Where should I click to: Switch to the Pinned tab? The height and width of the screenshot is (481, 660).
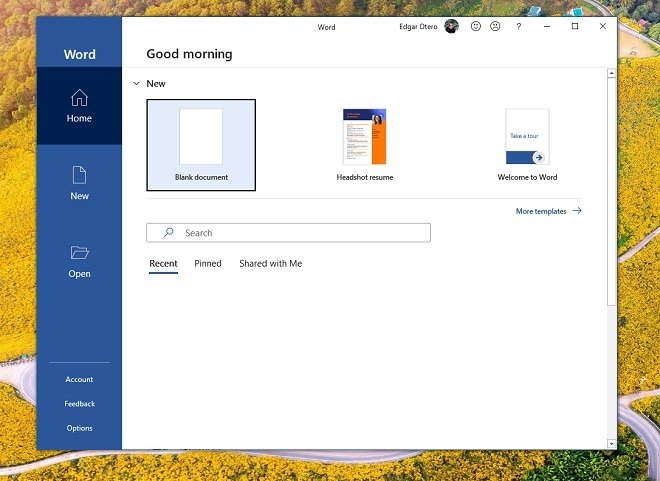(208, 264)
